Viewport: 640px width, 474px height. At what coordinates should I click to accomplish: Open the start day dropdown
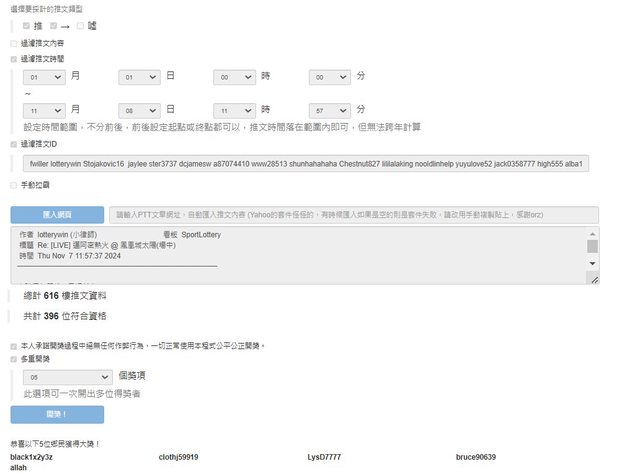[x=140, y=76]
